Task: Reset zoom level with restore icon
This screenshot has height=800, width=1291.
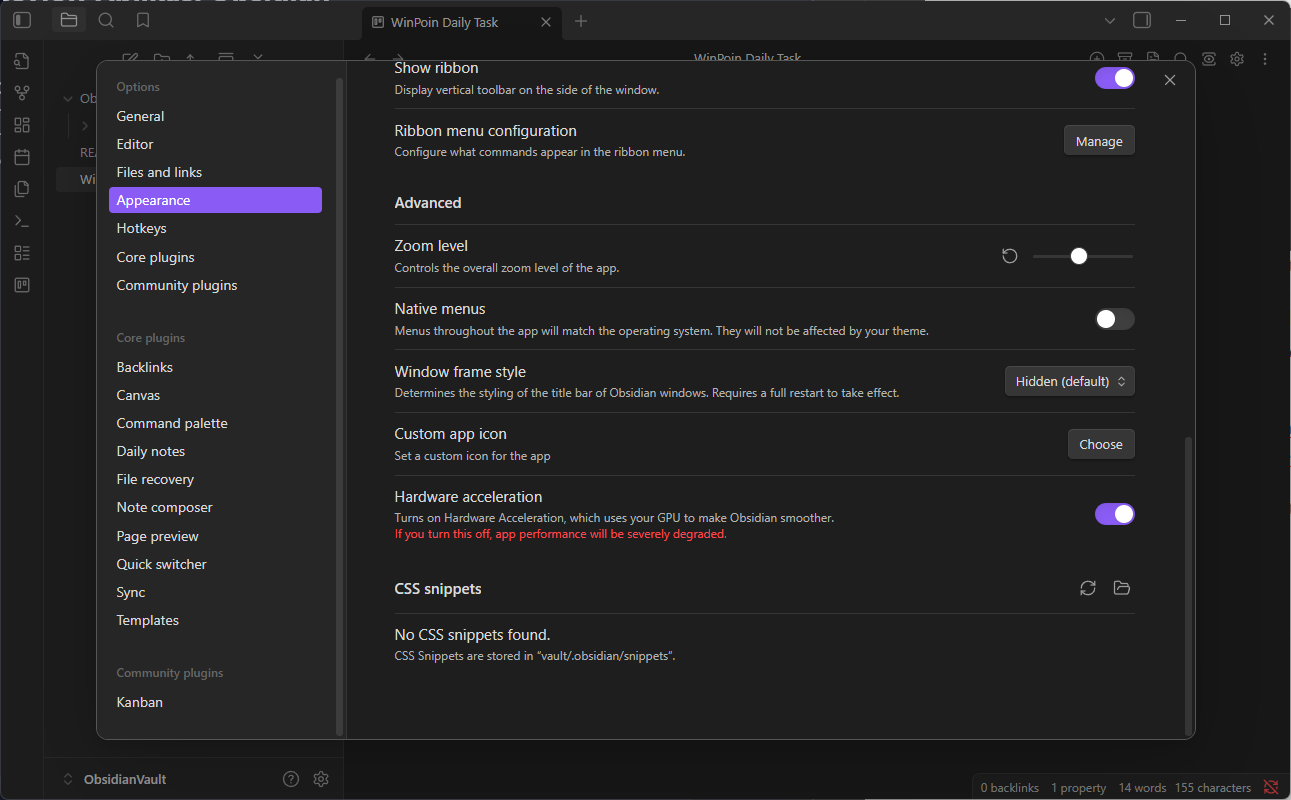Action: pyautogui.click(x=1010, y=256)
